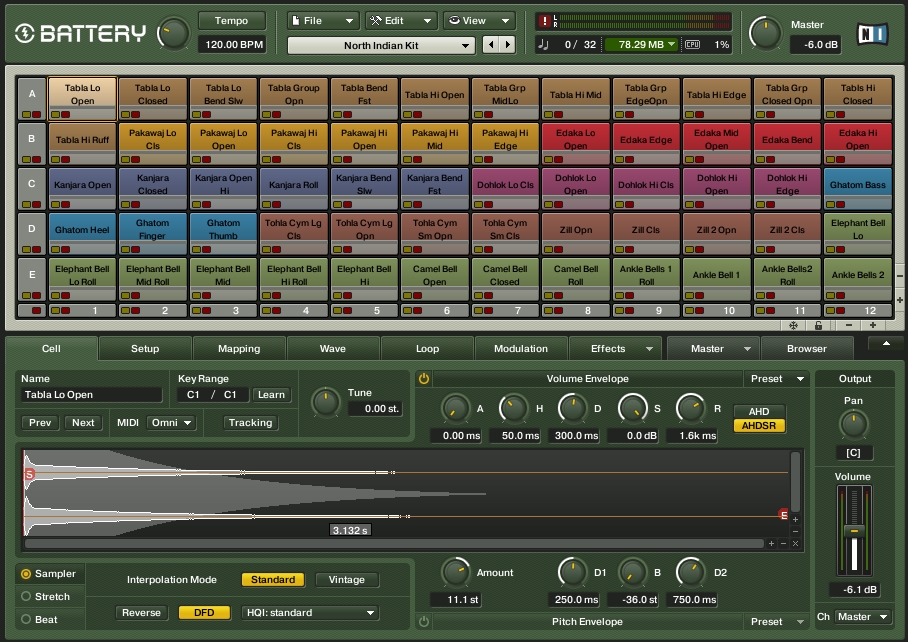Solo row A with yellow button
The width and height of the screenshot is (908, 642).
[x=26, y=115]
